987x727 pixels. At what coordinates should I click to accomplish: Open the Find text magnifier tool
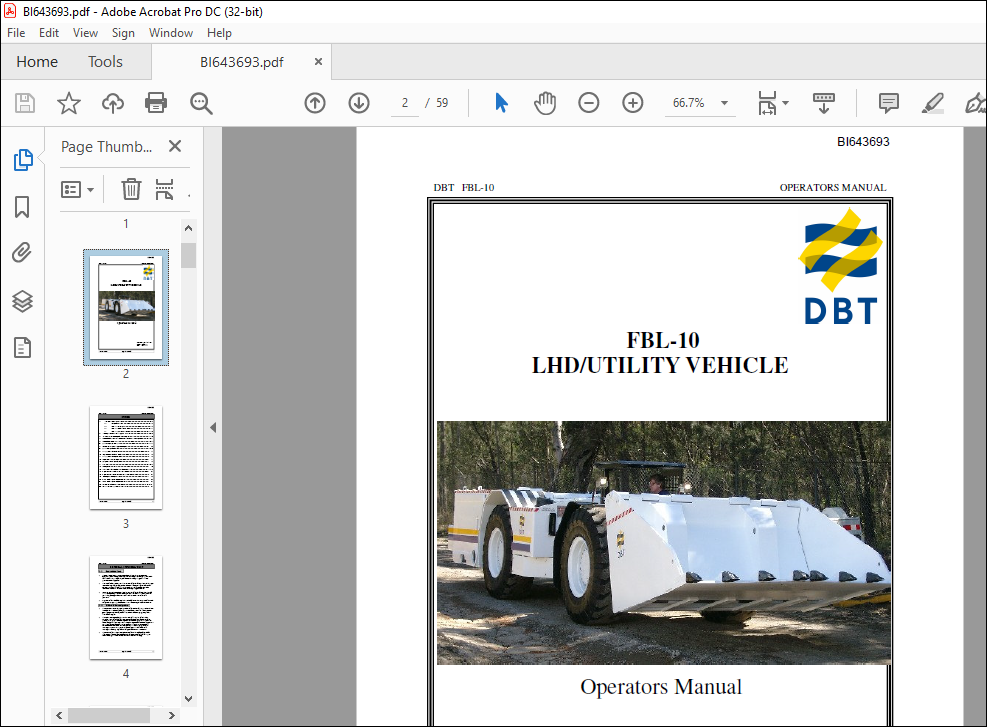(x=201, y=103)
